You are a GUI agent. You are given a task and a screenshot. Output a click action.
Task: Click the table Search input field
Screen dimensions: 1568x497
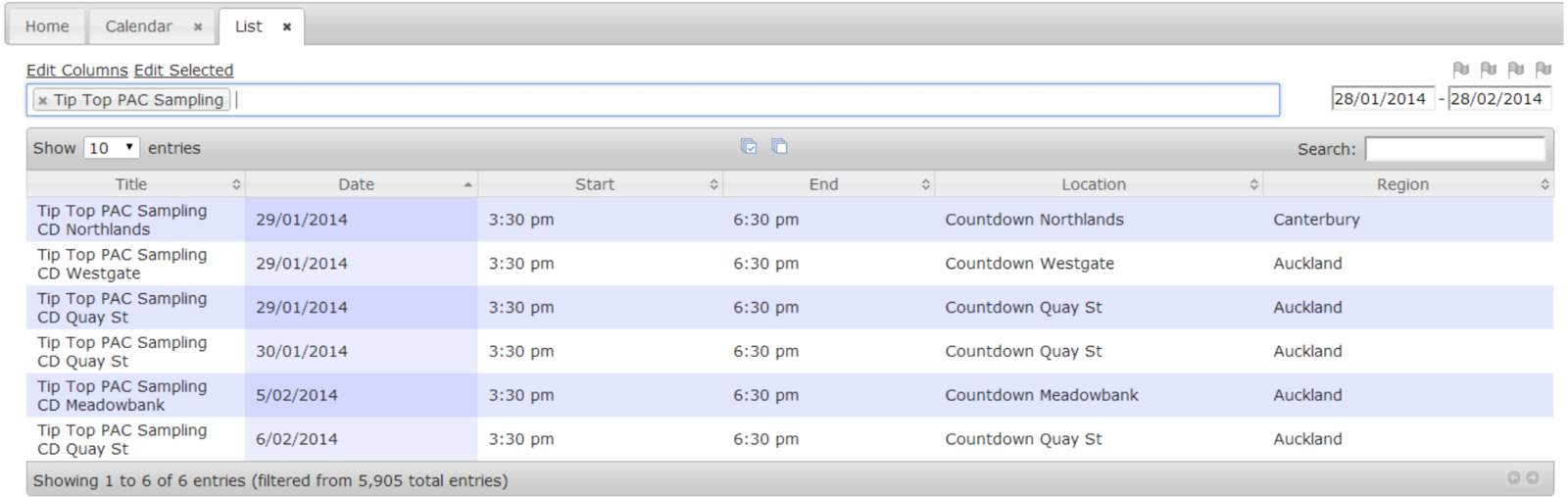click(1454, 149)
